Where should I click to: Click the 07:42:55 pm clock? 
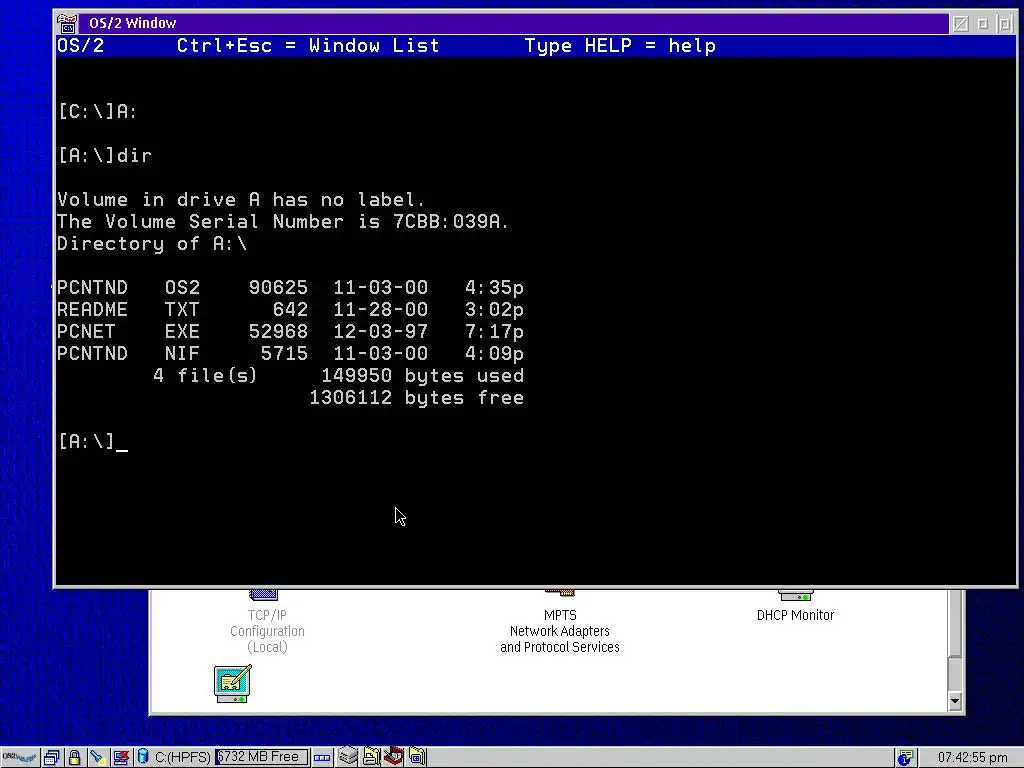(x=972, y=758)
